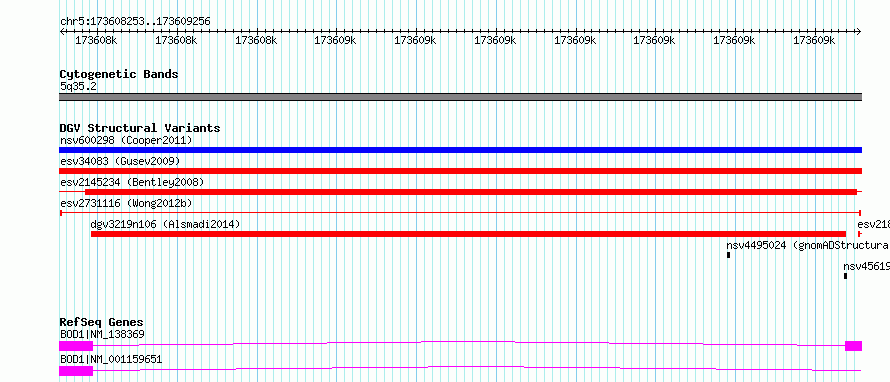Click the small black nsv4495024 variant marker

tap(728, 255)
